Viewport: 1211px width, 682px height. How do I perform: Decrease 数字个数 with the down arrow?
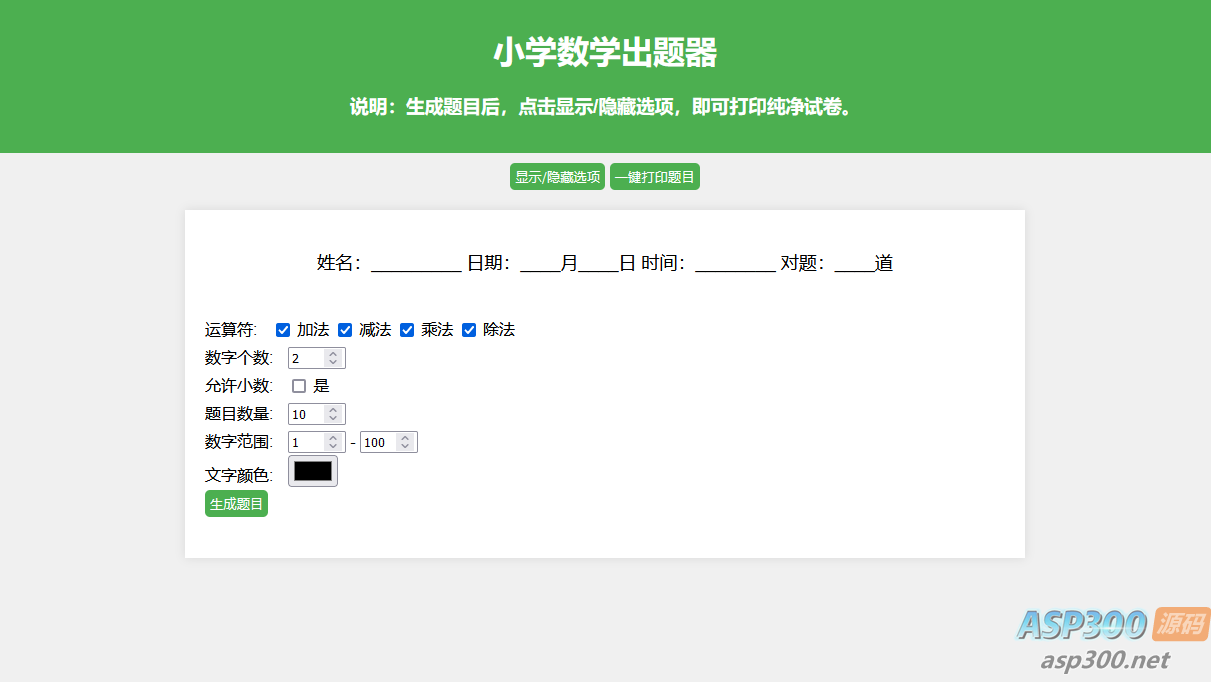[x=333, y=363]
